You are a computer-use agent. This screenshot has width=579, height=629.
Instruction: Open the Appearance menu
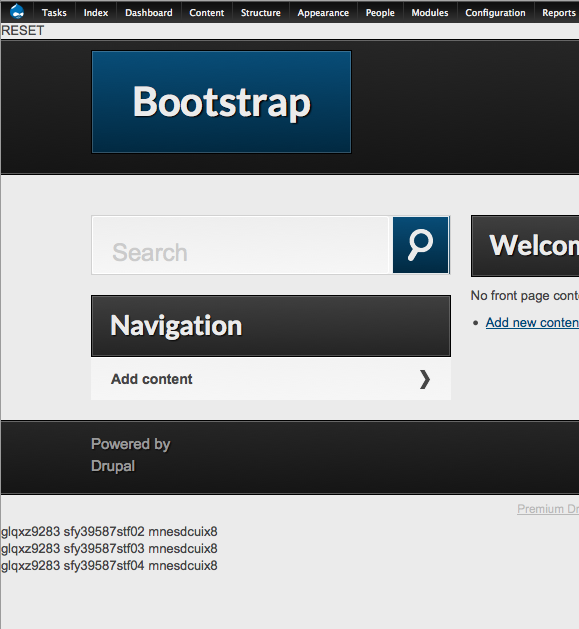coord(323,13)
